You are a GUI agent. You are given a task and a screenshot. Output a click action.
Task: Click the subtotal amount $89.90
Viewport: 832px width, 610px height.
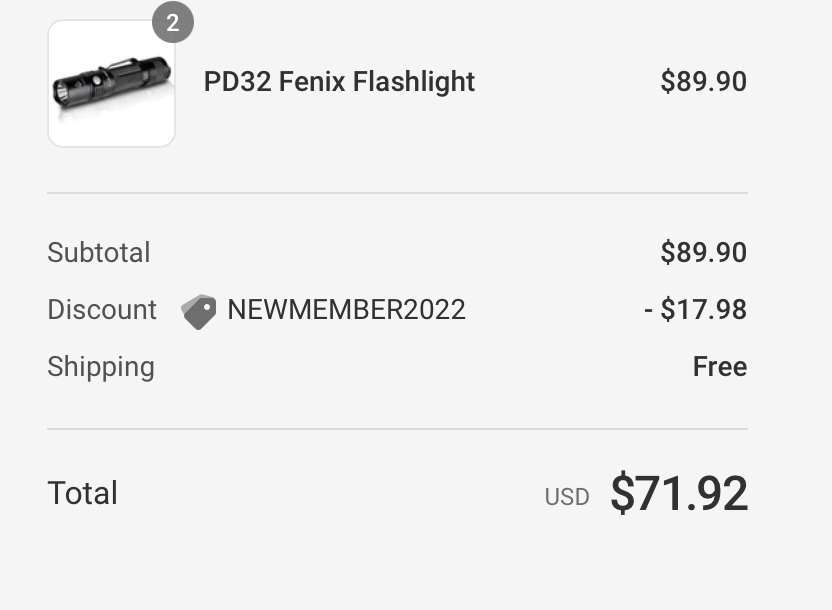[x=703, y=253]
